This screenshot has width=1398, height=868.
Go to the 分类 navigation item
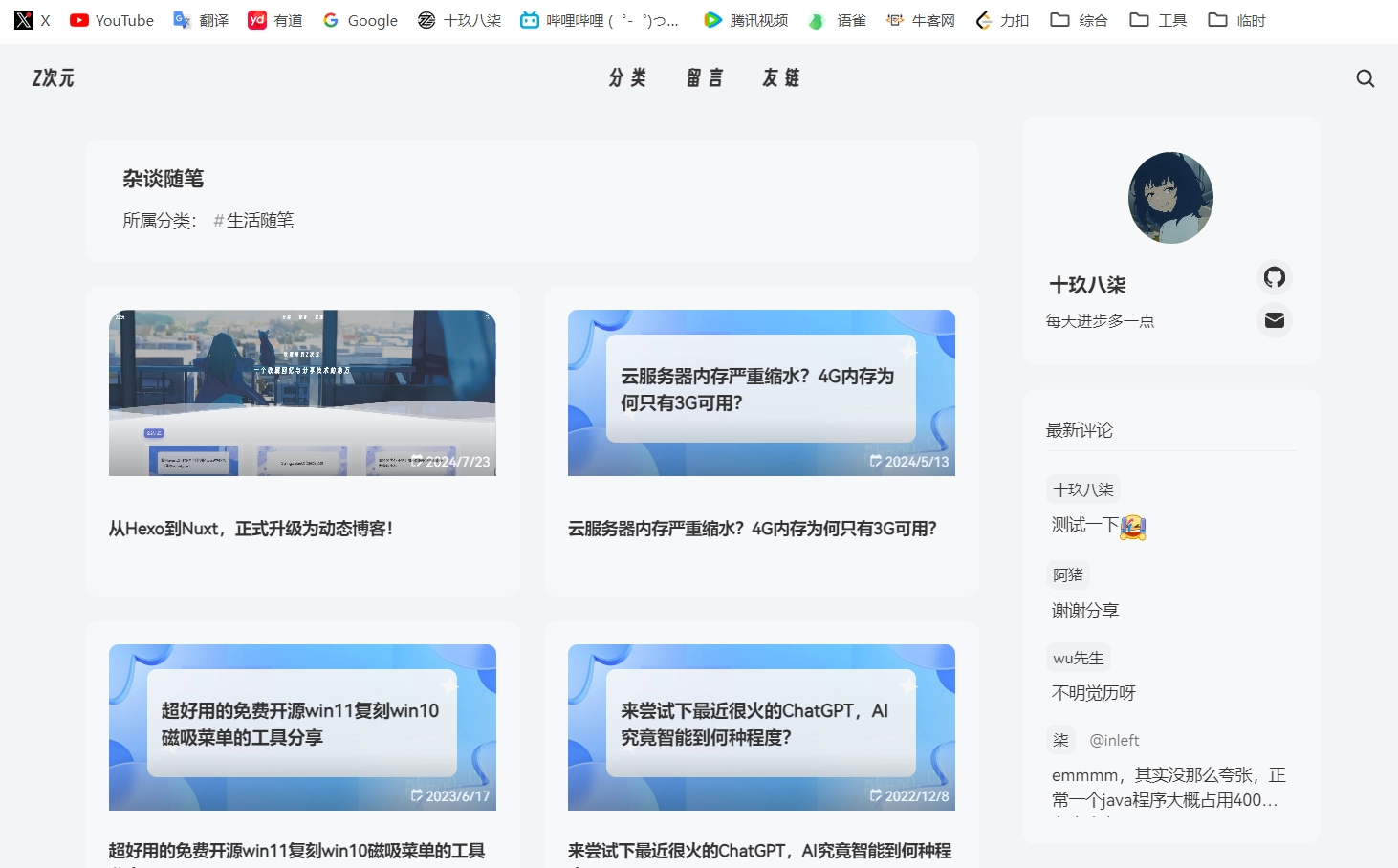627,78
